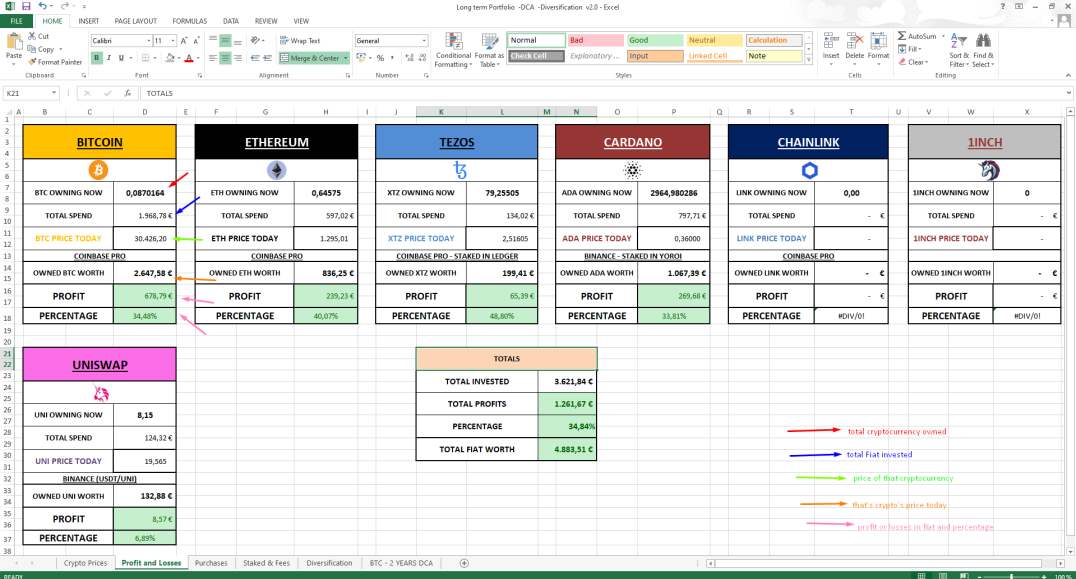1076x579 pixels.
Task: Expand the cell Styles gallery more arrow
Action: coord(808,60)
